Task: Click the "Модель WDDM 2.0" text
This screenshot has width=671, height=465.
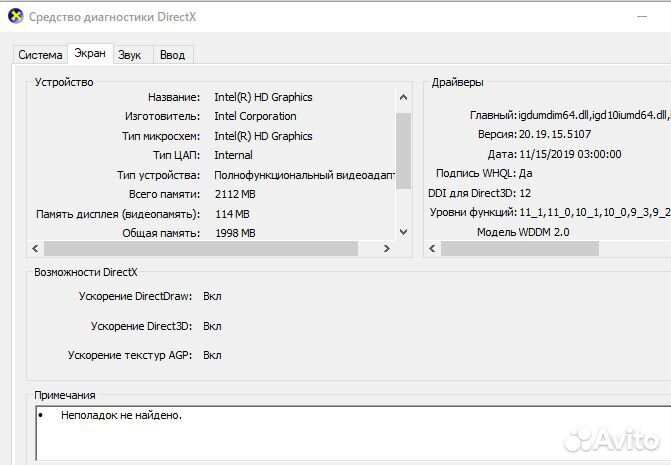Action: 523,232
